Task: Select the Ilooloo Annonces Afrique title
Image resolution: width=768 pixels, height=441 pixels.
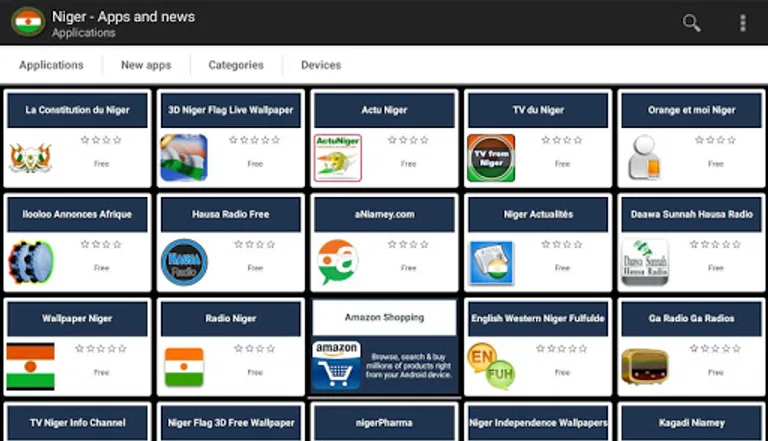Action: [x=77, y=215]
